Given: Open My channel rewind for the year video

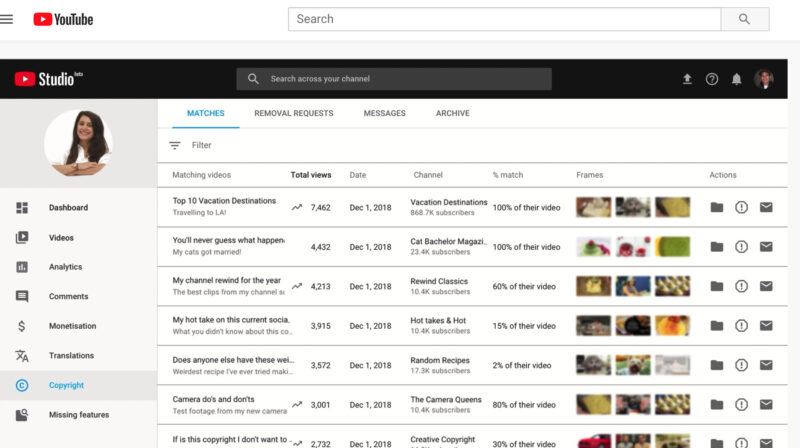Looking at the screenshot, I should tap(227, 280).
